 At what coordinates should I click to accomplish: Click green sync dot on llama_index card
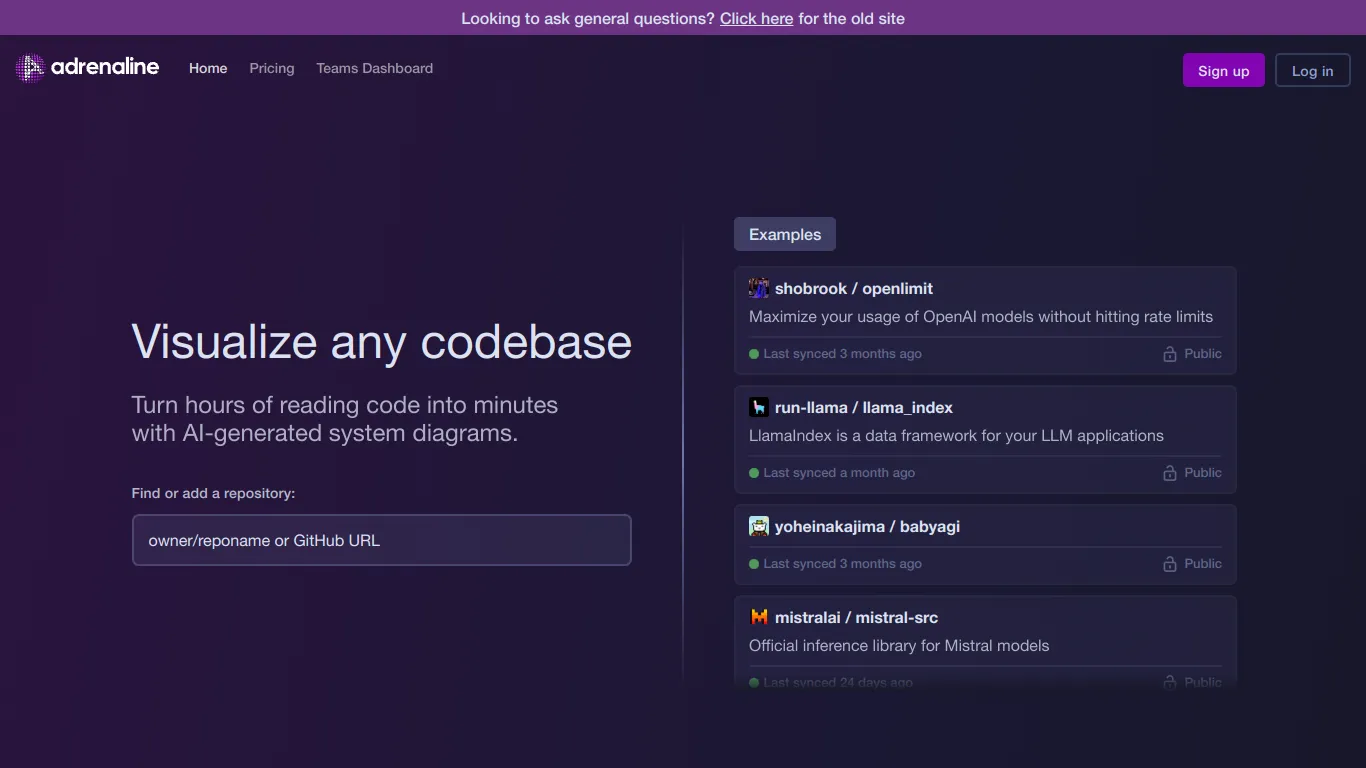click(754, 473)
